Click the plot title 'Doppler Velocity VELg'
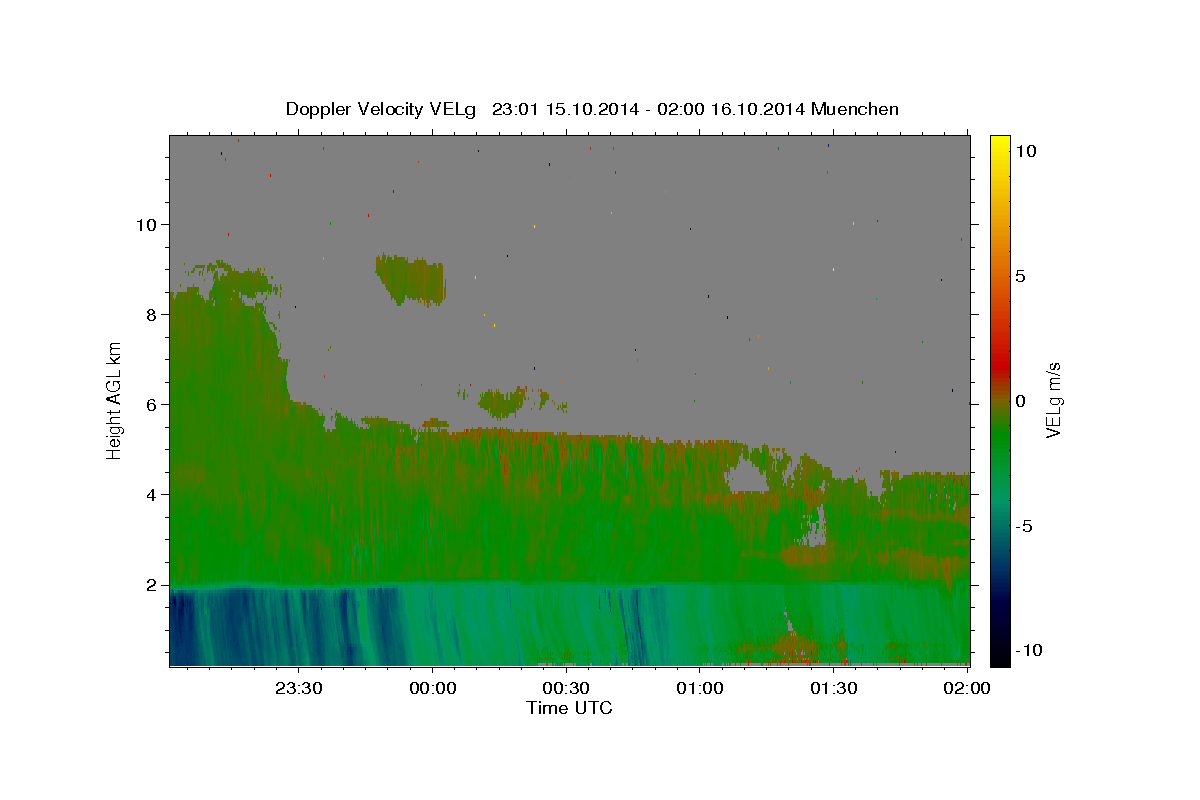 381,109
